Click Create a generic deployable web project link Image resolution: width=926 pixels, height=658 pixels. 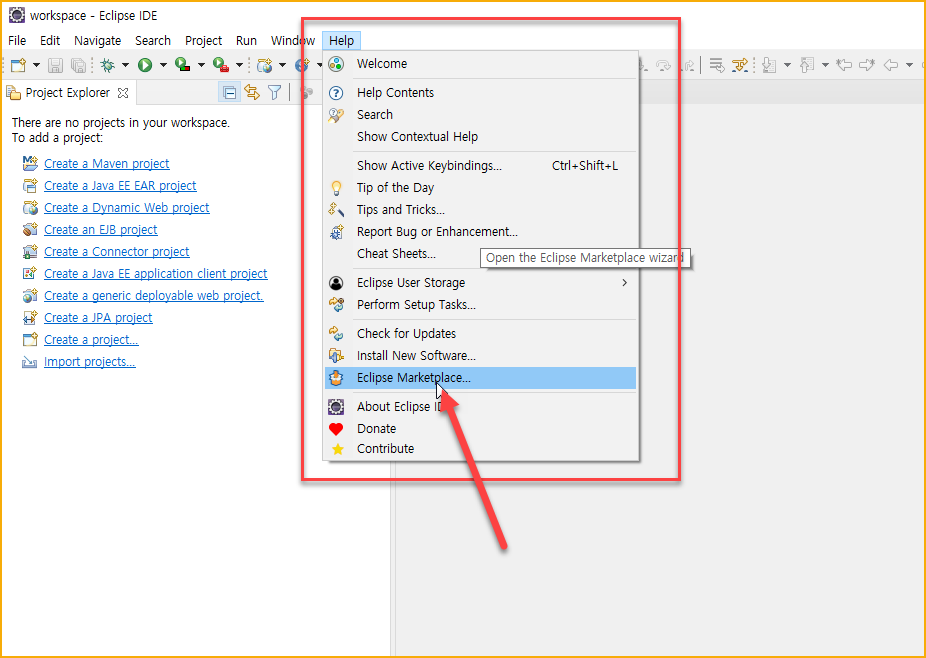coord(154,295)
